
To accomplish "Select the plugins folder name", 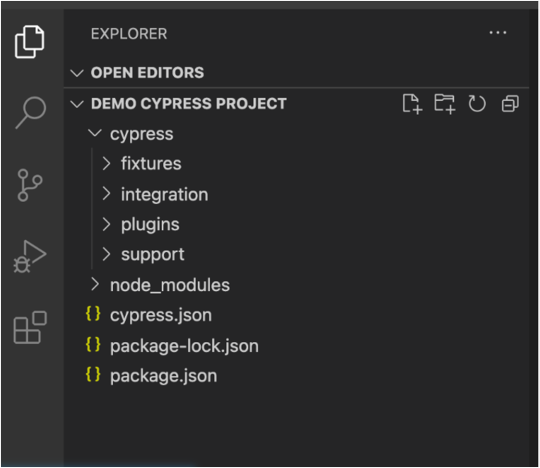I will point(150,225).
